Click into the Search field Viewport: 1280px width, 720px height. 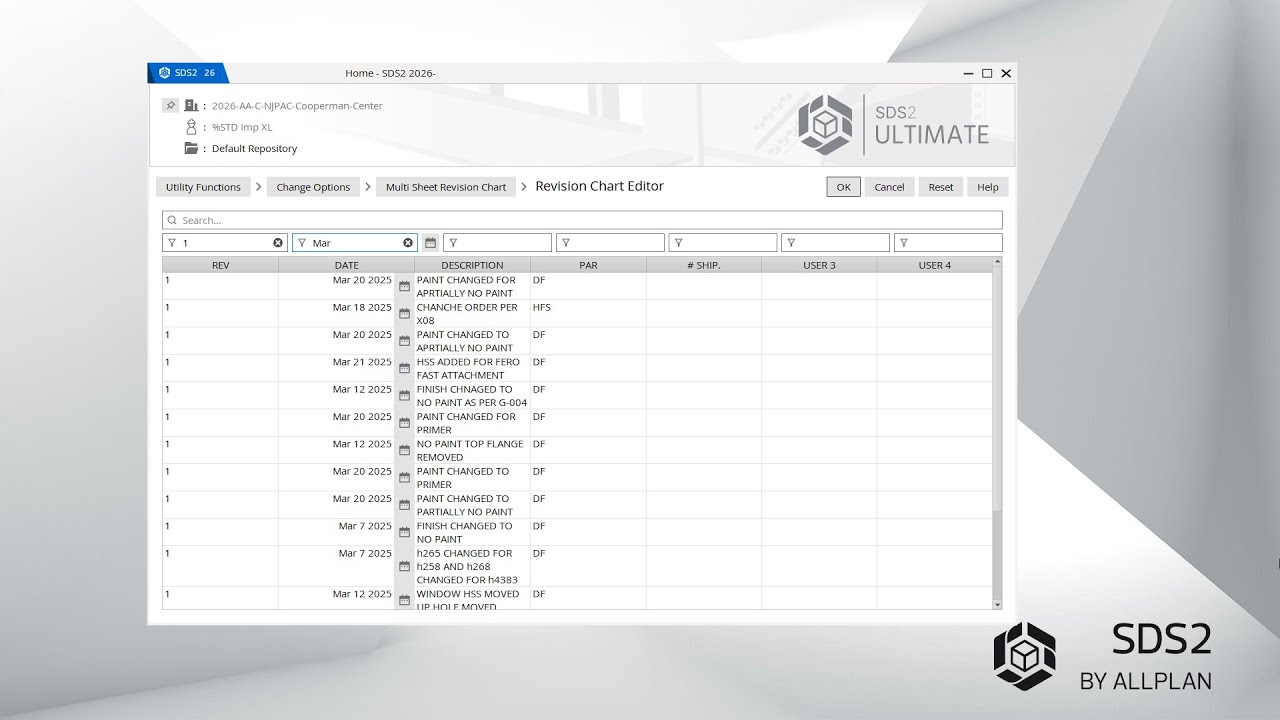(x=582, y=220)
